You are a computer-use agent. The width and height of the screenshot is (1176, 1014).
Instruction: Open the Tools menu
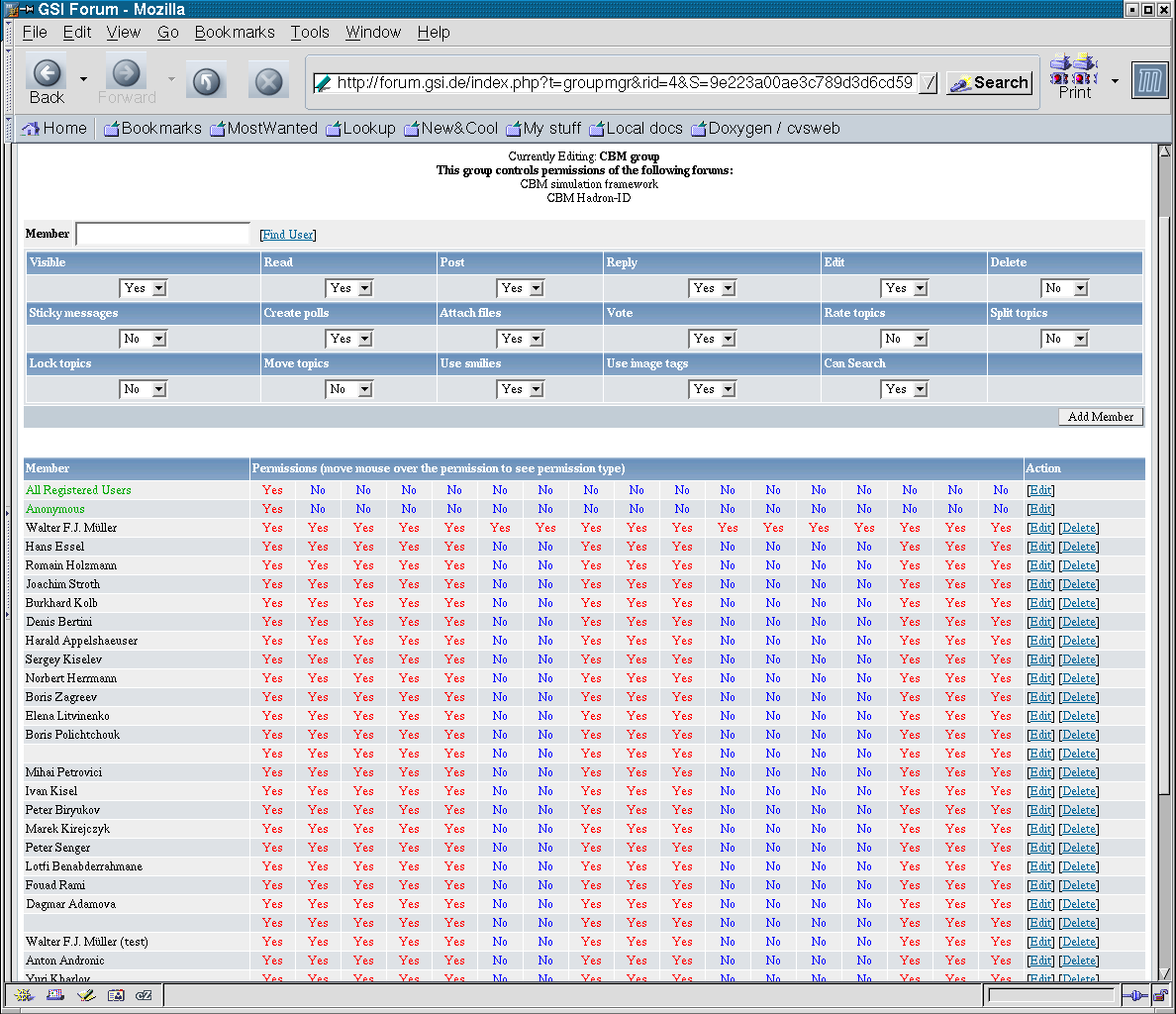[309, 32]
